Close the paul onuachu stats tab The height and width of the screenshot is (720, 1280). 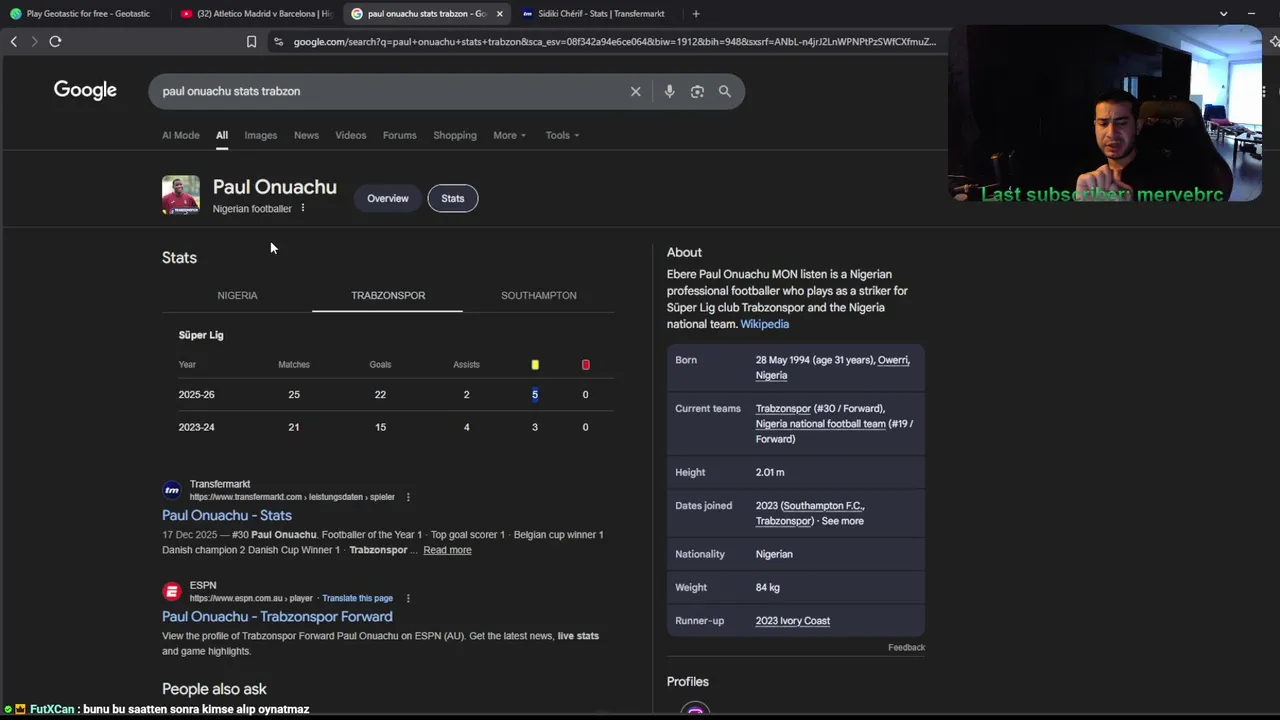coord(500,14)
